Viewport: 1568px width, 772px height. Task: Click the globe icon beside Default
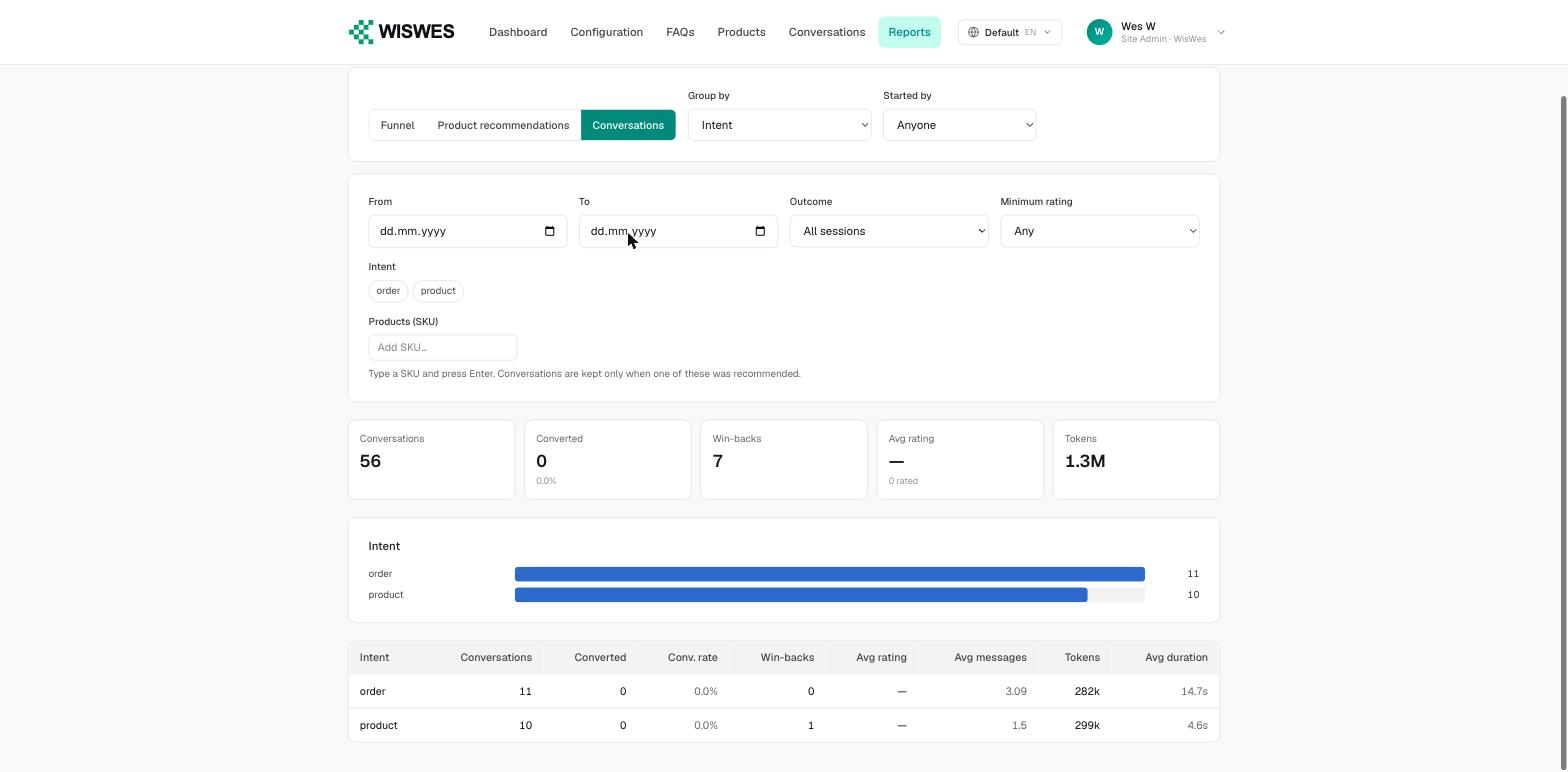(973, 32)
